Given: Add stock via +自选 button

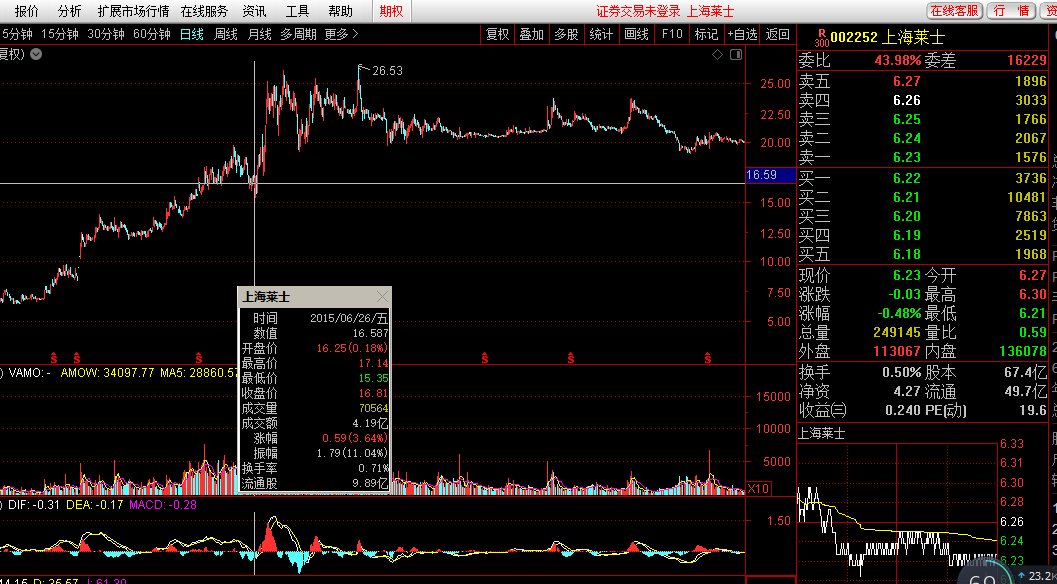Looking at the screenshot, I should pos(742,34).
